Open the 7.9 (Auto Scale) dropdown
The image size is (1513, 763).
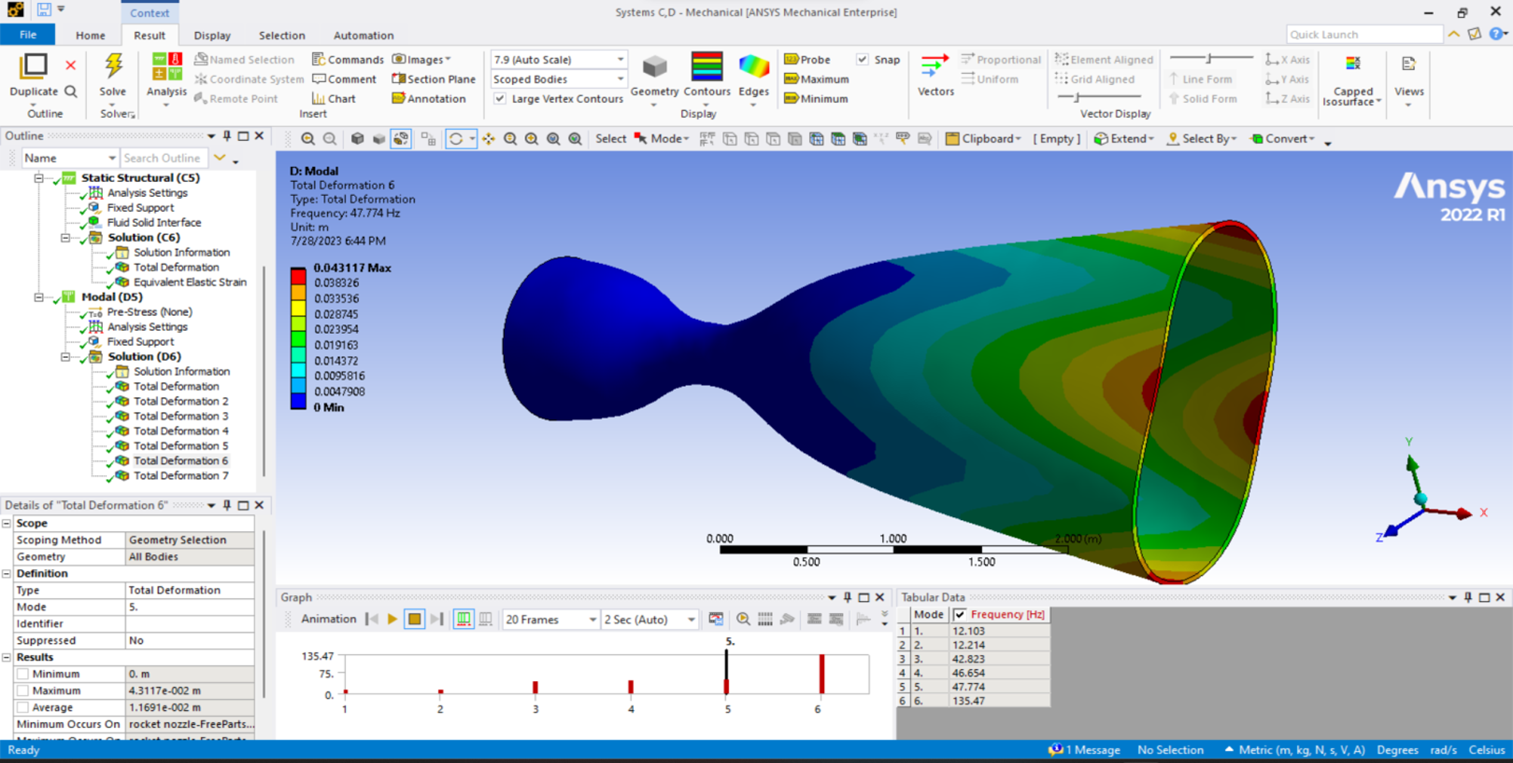click(x=558, y=60)
